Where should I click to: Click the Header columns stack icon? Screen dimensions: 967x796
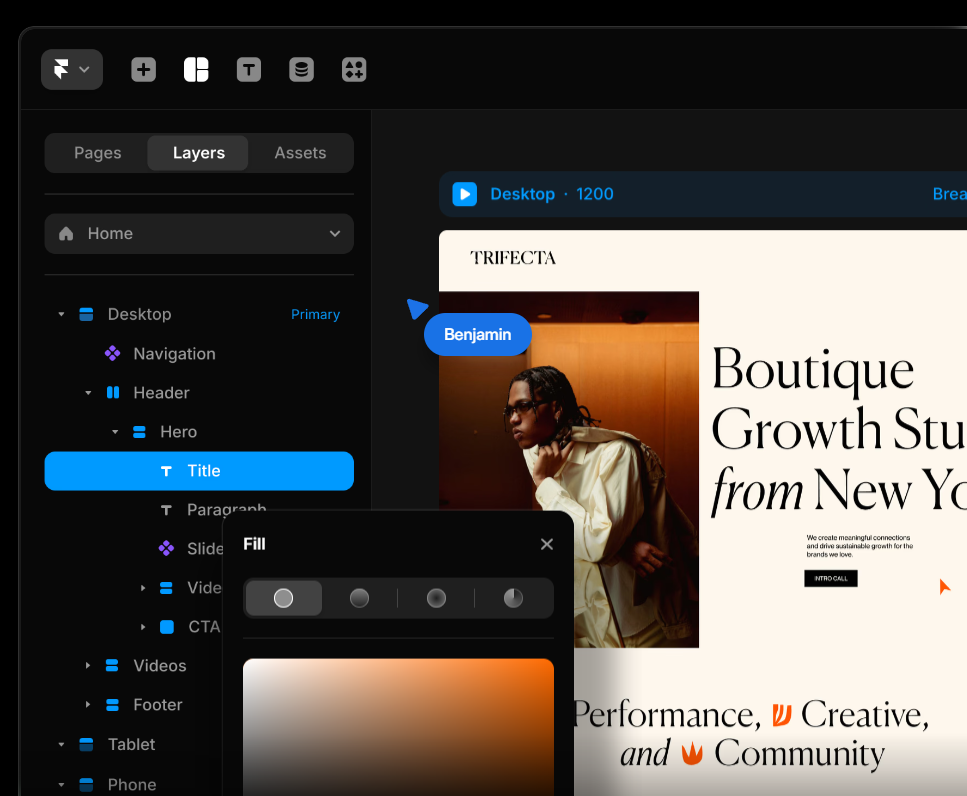pyautogui.click(x=113, y=393)
